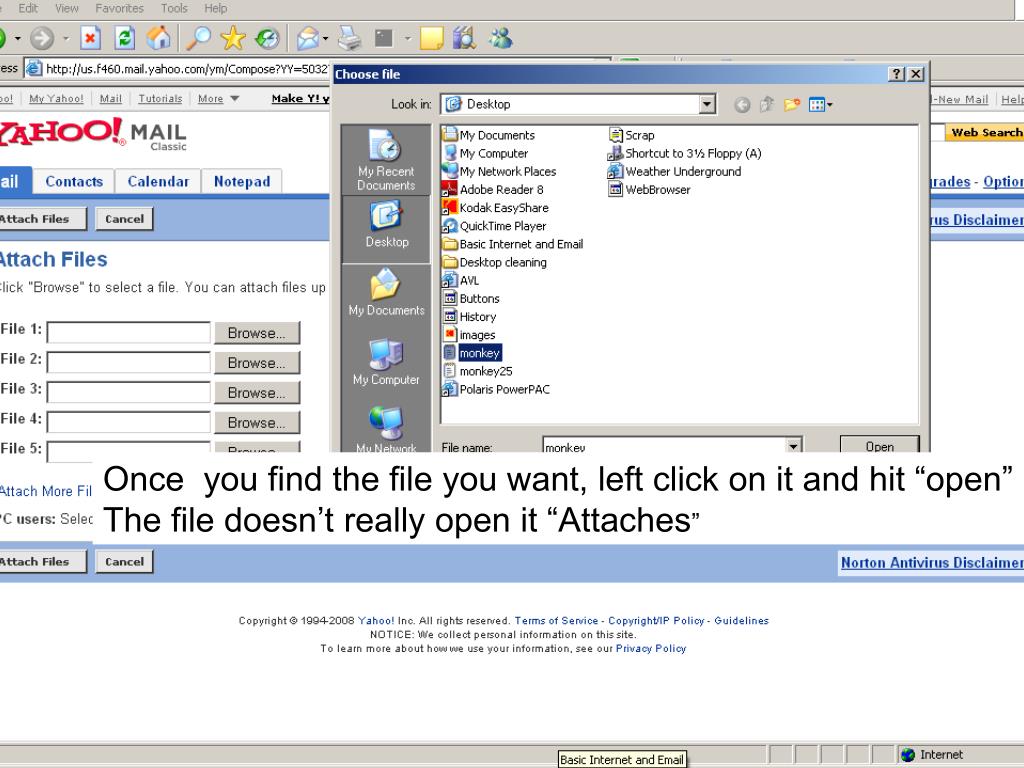Open the More dropdown in Yahoo bar

tap(219, 99)
